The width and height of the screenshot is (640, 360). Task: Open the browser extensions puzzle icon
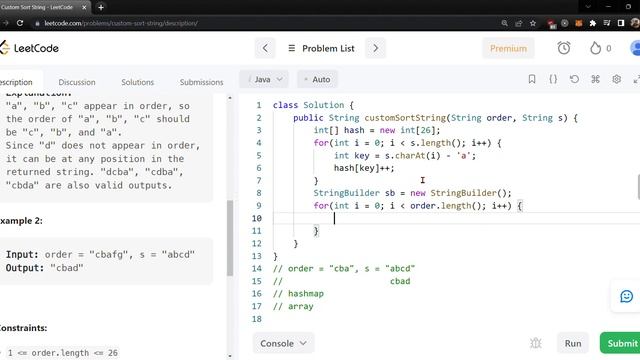(x=593, y=23)
